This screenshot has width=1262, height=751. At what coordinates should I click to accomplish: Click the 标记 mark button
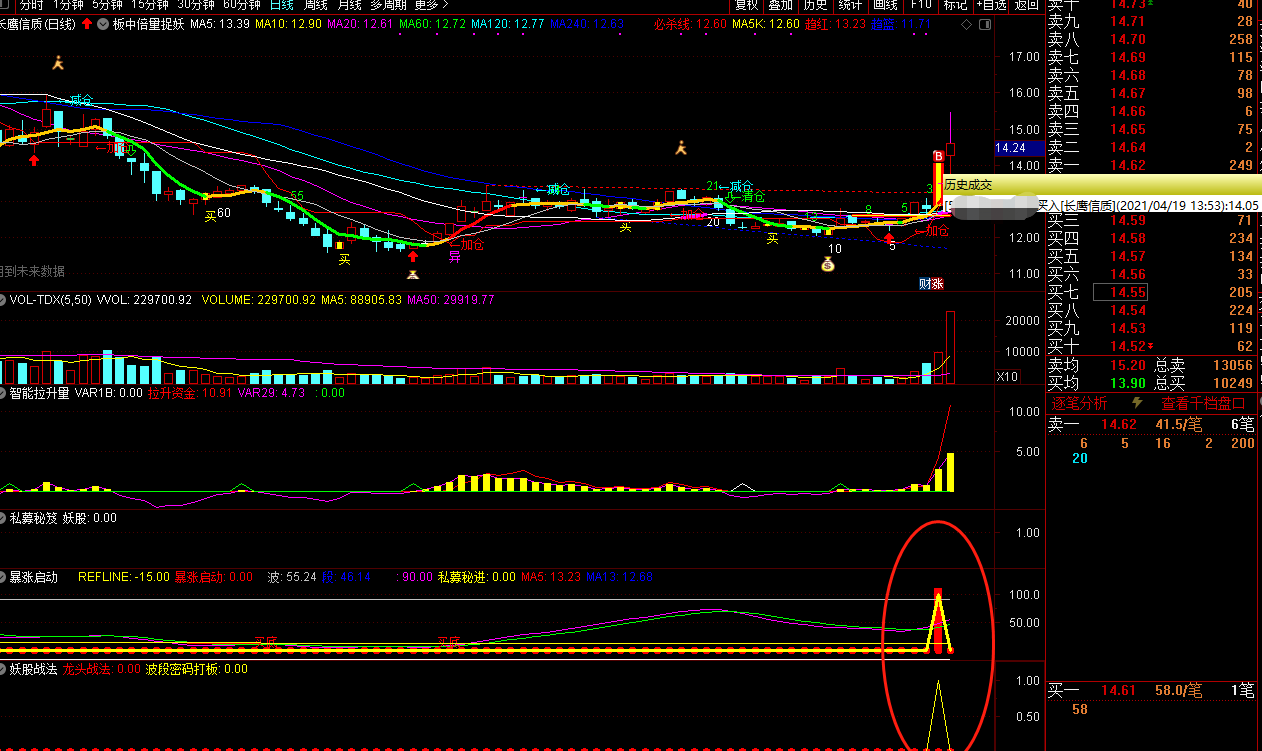point(955,5)
